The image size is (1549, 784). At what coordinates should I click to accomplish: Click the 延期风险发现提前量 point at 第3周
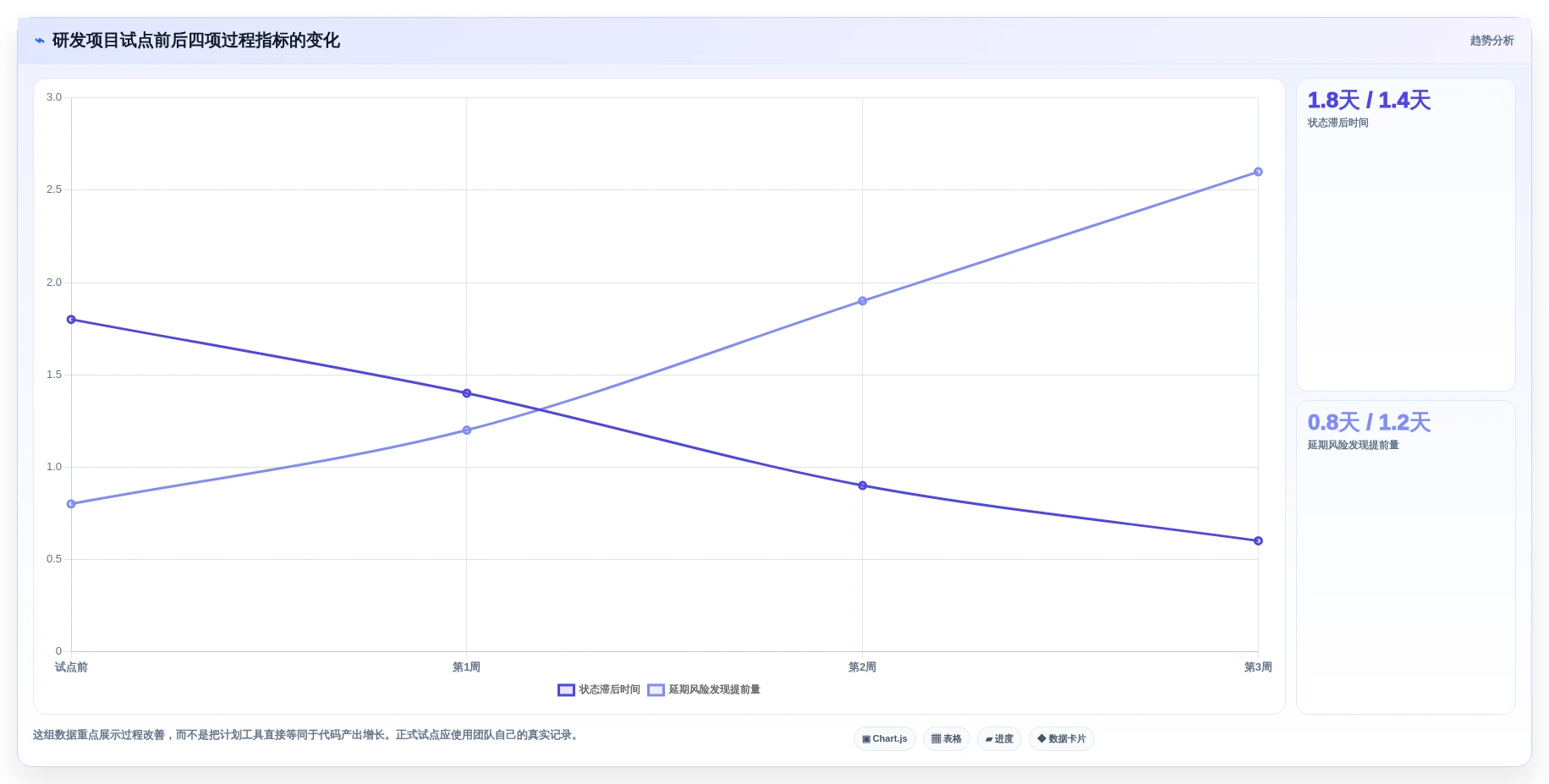click(x=1258, y=172)
